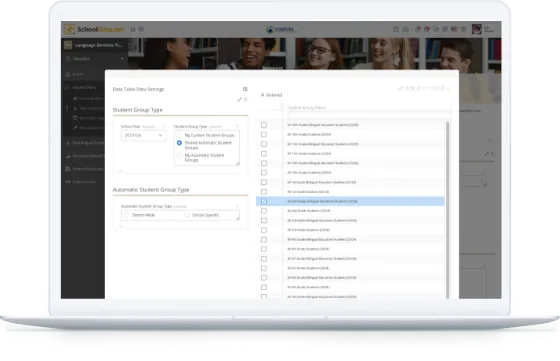Uncheck All 2nd Grade Bilingual Education Students
560x361 pixels.
click(x=264, y=201)
